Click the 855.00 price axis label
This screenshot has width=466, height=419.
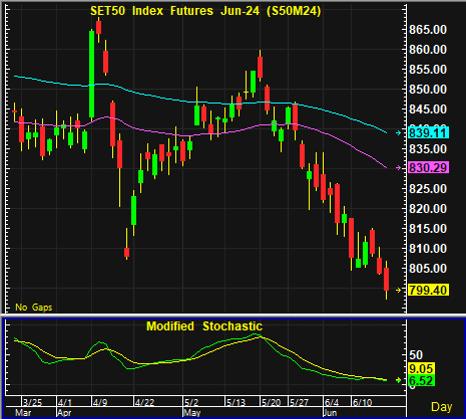(x=428, y=70)
